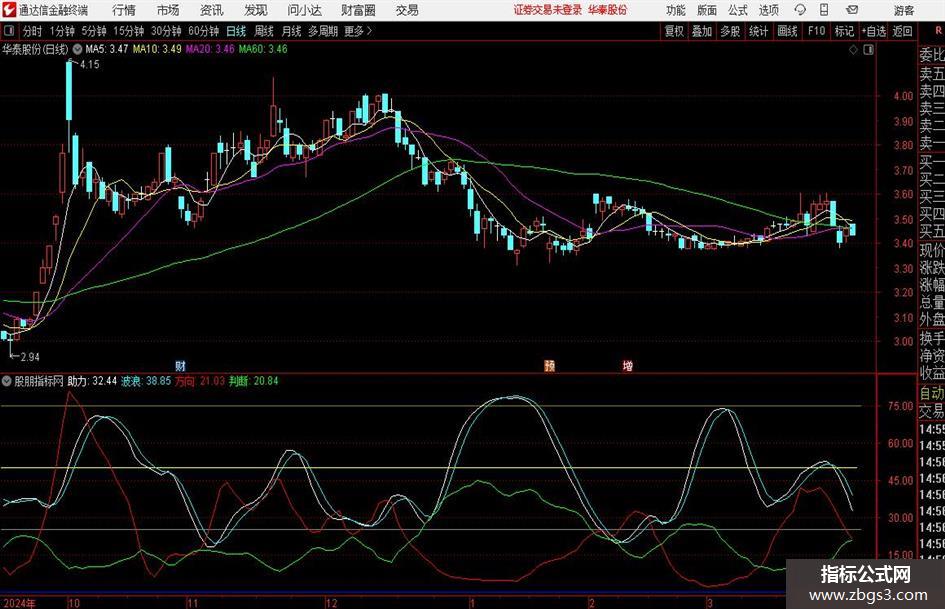This screenshot has width=945, height=609.
Task: Click the 标记 mark button
Action: click(x=844, y=31)
